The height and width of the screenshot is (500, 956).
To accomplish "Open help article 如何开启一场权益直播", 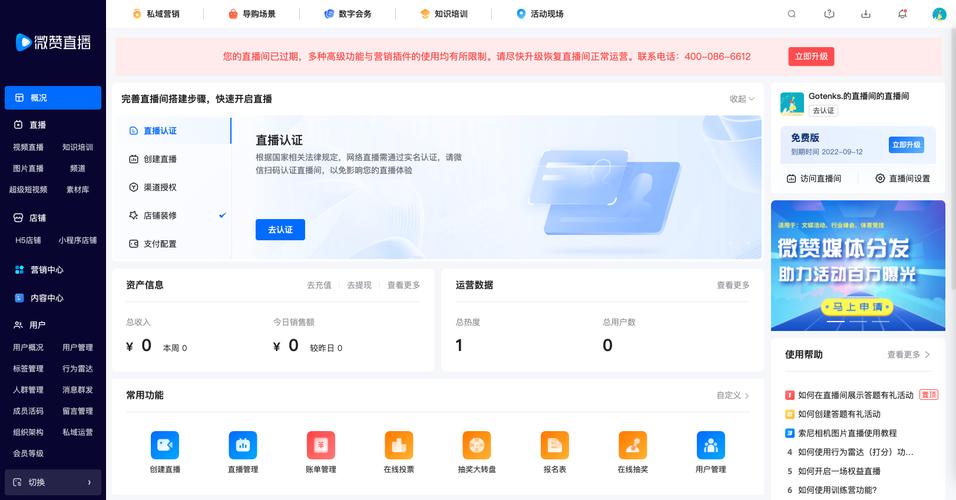I will [839, 471].
